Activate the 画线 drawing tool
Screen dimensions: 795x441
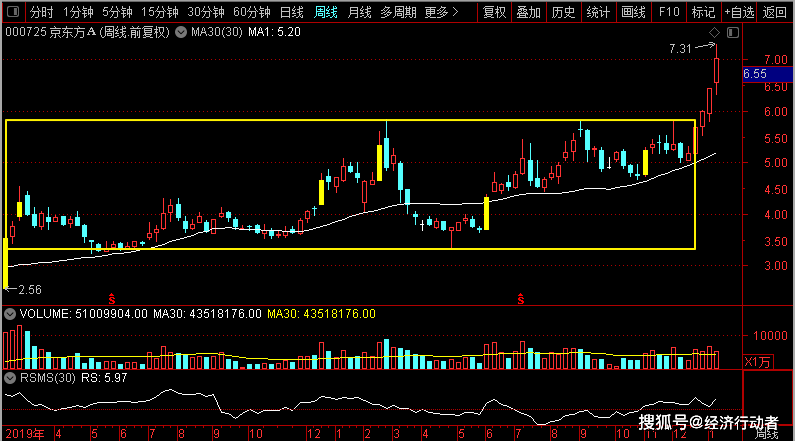pyautogui.click(x=633, y=12)
